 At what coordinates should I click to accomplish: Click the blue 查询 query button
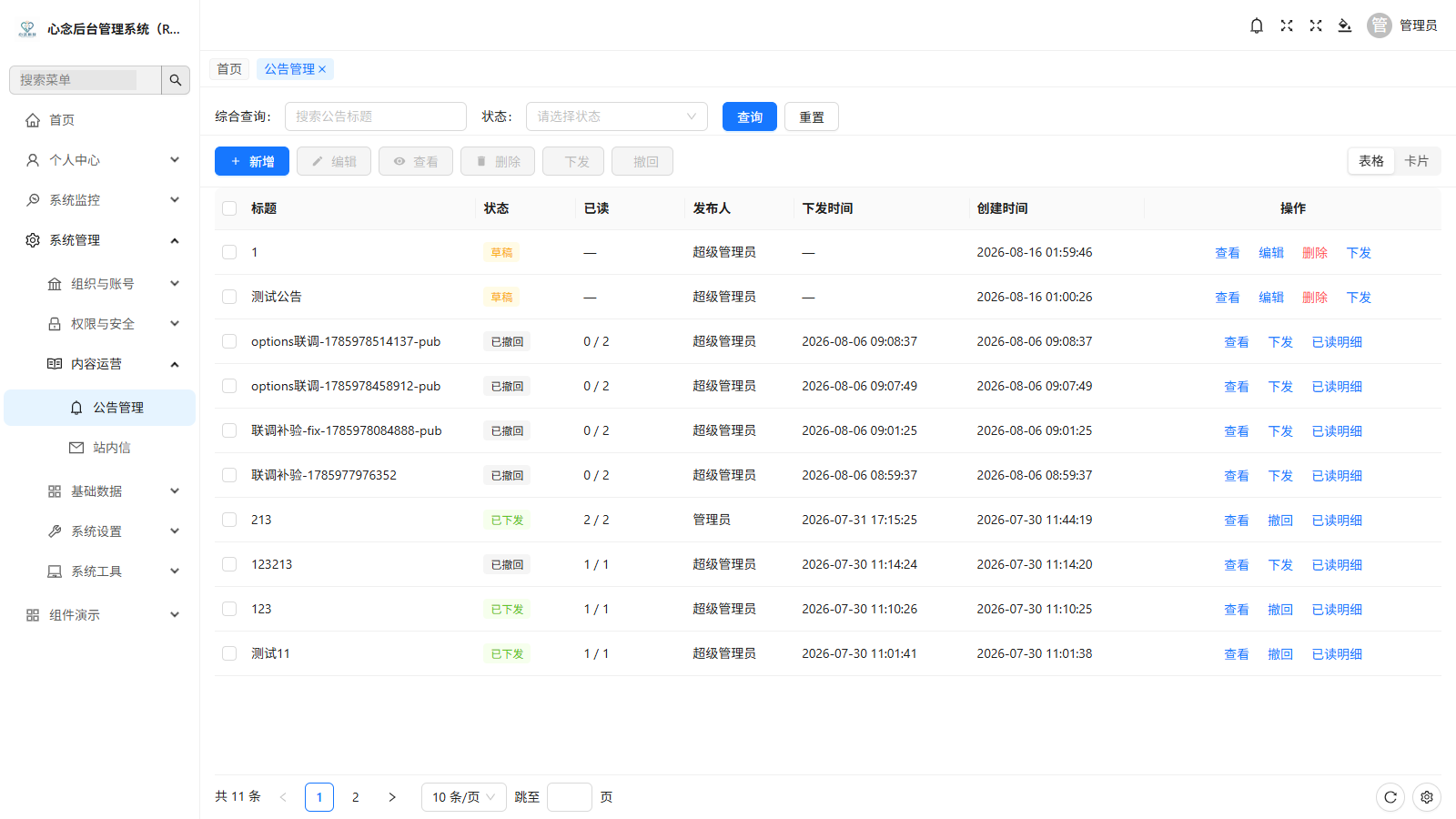[750, 116]
